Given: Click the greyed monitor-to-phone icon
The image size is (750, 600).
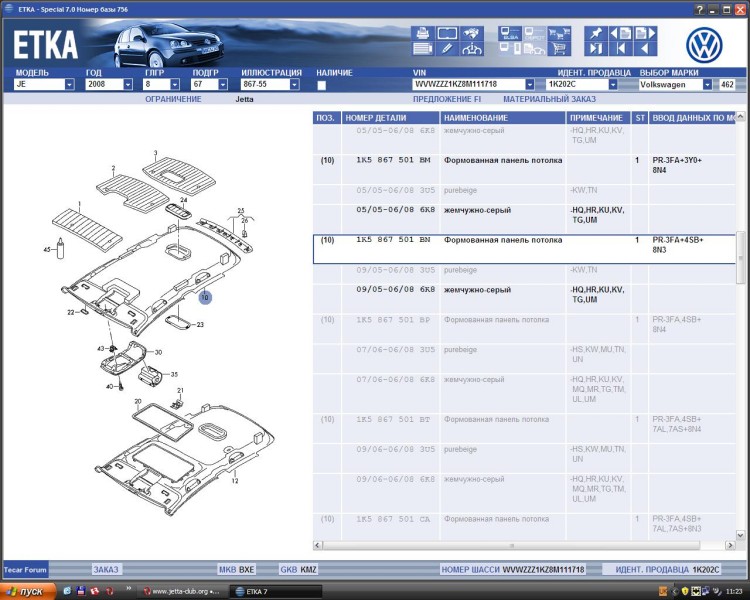Looking at the screenshot, I should 510,49.
